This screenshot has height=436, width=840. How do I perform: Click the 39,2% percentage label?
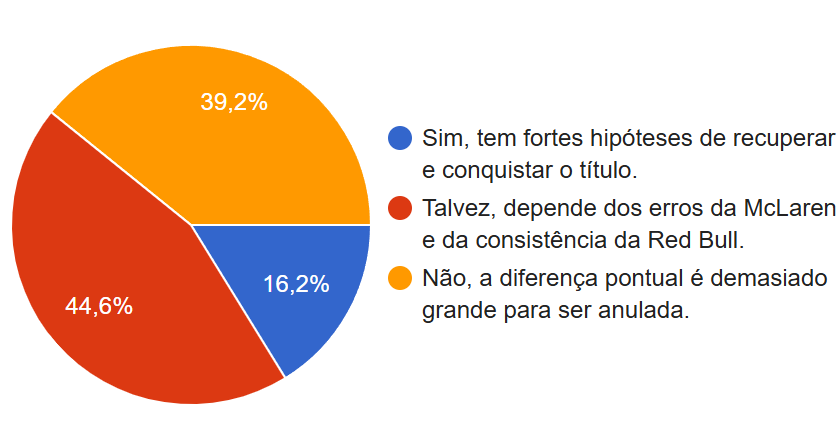(234, 102)
